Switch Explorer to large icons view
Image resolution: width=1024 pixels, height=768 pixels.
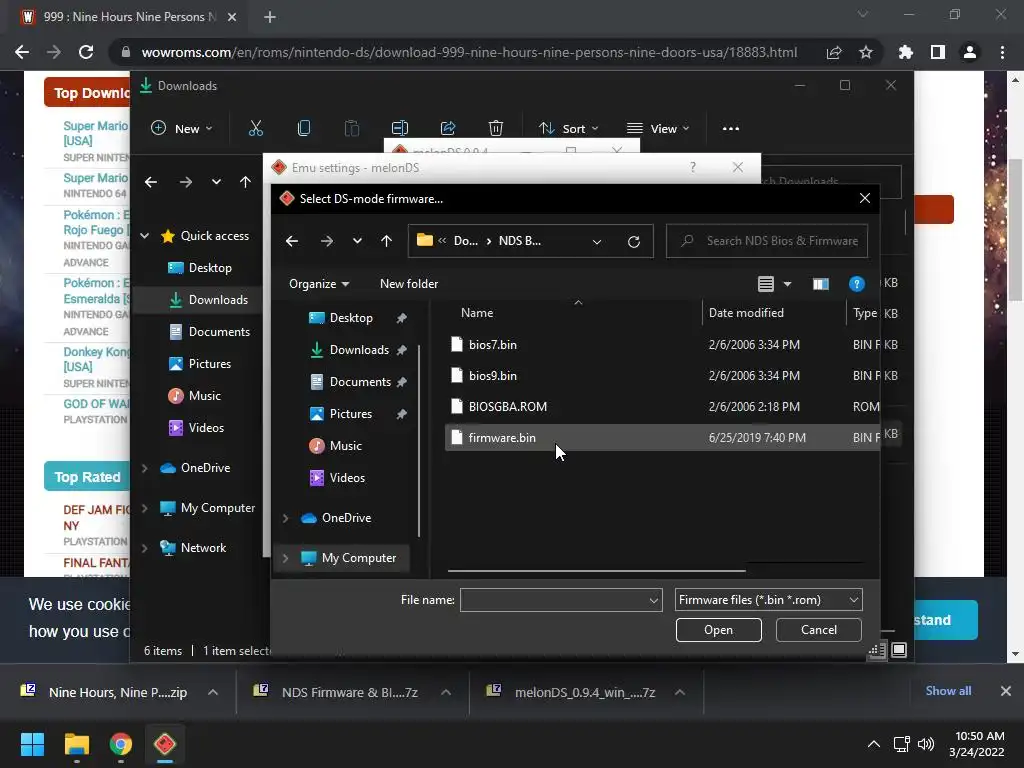coord(899,650)
